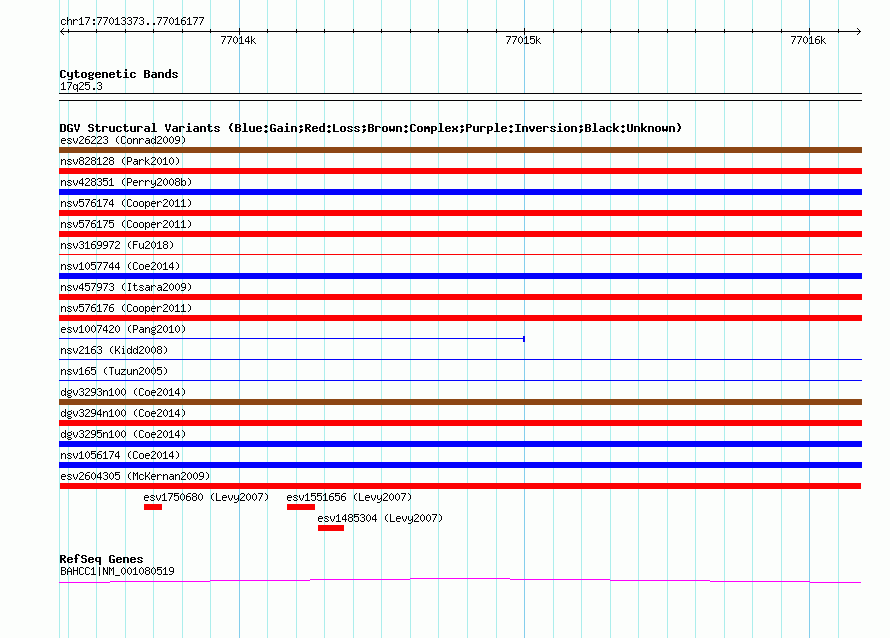Select the dgv3293n100 brown variant bar
890x638 pixels.
tap(460, 402)
